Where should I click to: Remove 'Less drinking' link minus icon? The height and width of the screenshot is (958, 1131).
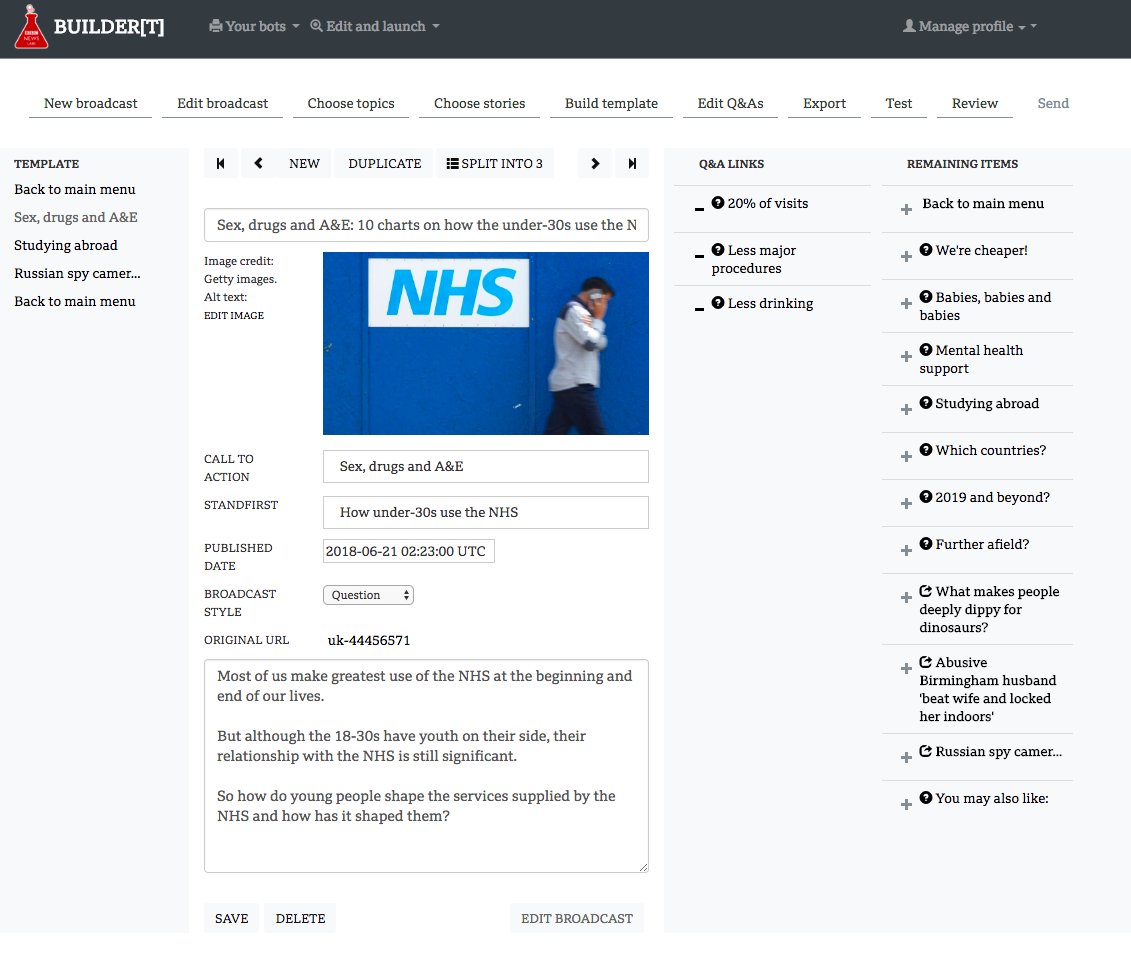[x=699, y=309]
